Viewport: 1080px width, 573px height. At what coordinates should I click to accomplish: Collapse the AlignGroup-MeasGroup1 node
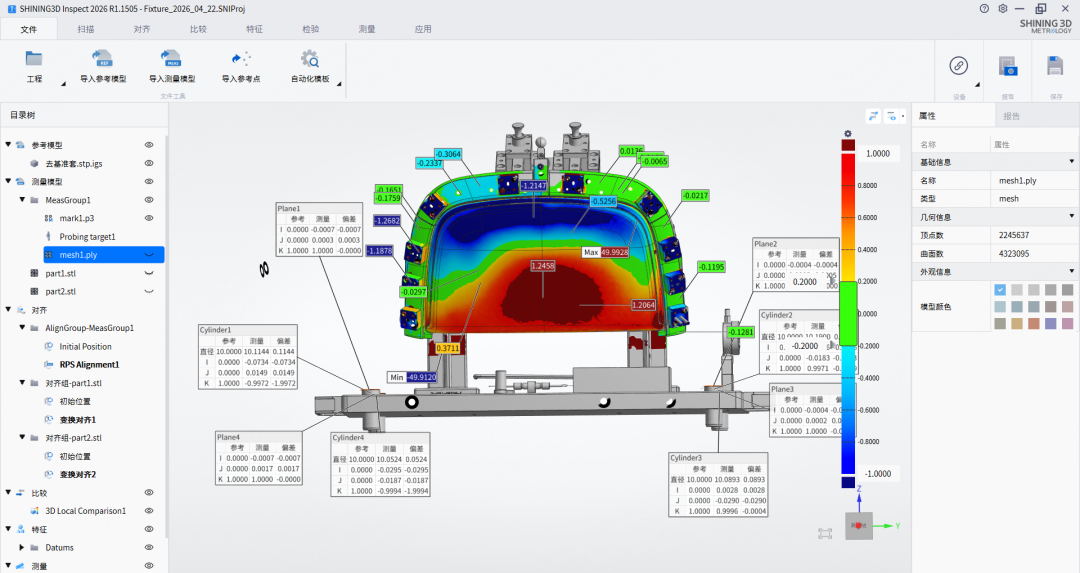[22, 328]
